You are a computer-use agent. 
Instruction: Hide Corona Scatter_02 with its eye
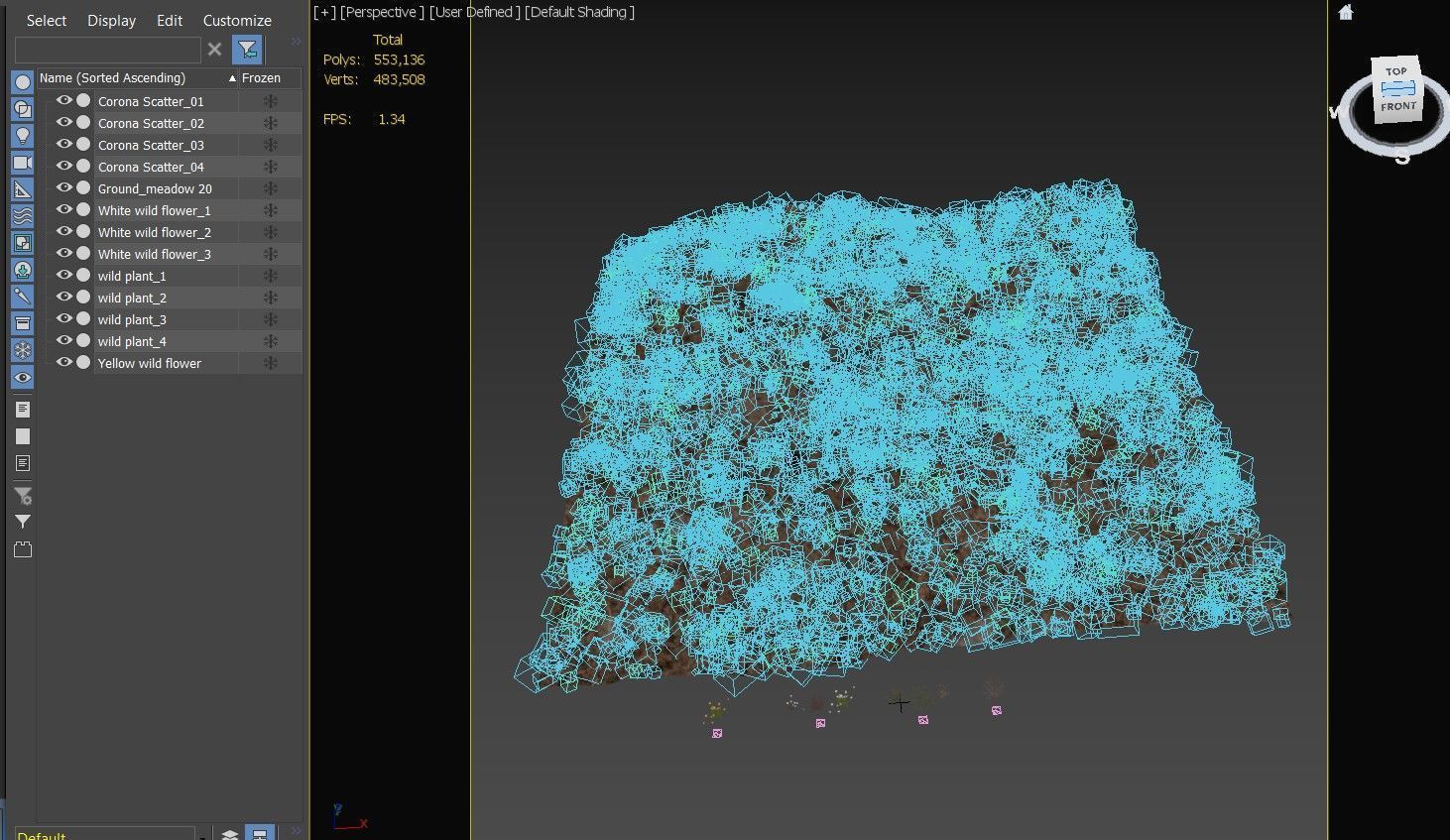click(64, 122)
